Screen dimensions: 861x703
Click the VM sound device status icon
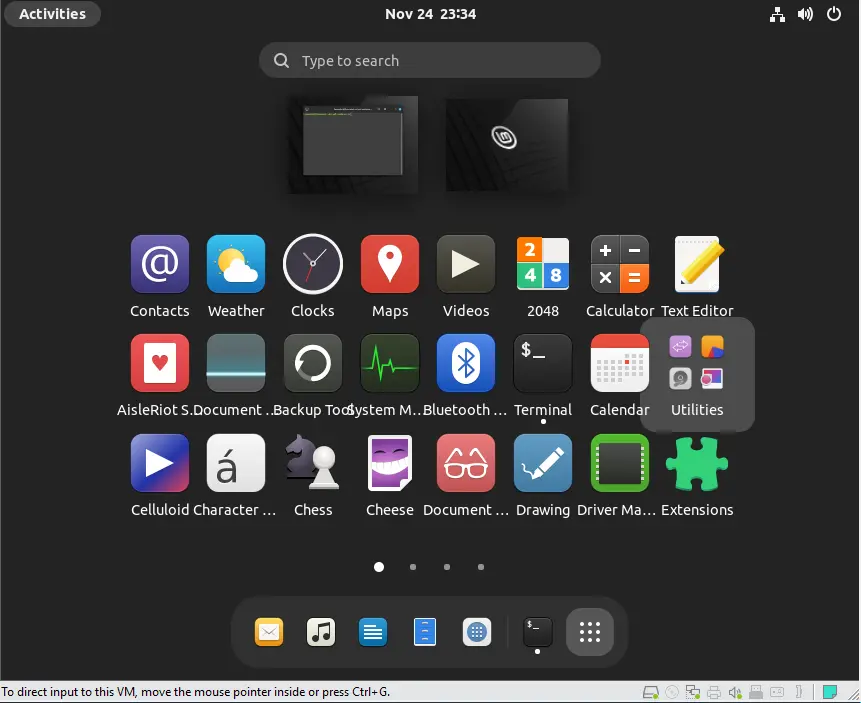coord(735,692)
